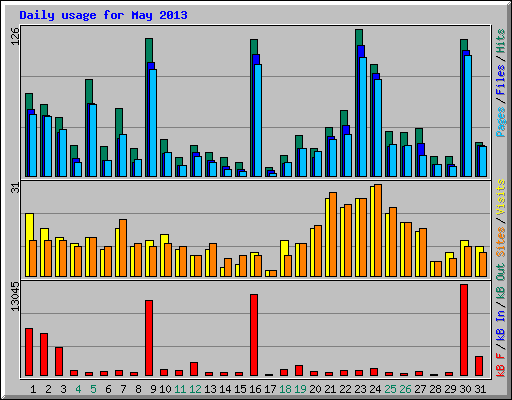Click day label "23" on the axis
Screen dimensions: 512x400
tap(360, 389)
